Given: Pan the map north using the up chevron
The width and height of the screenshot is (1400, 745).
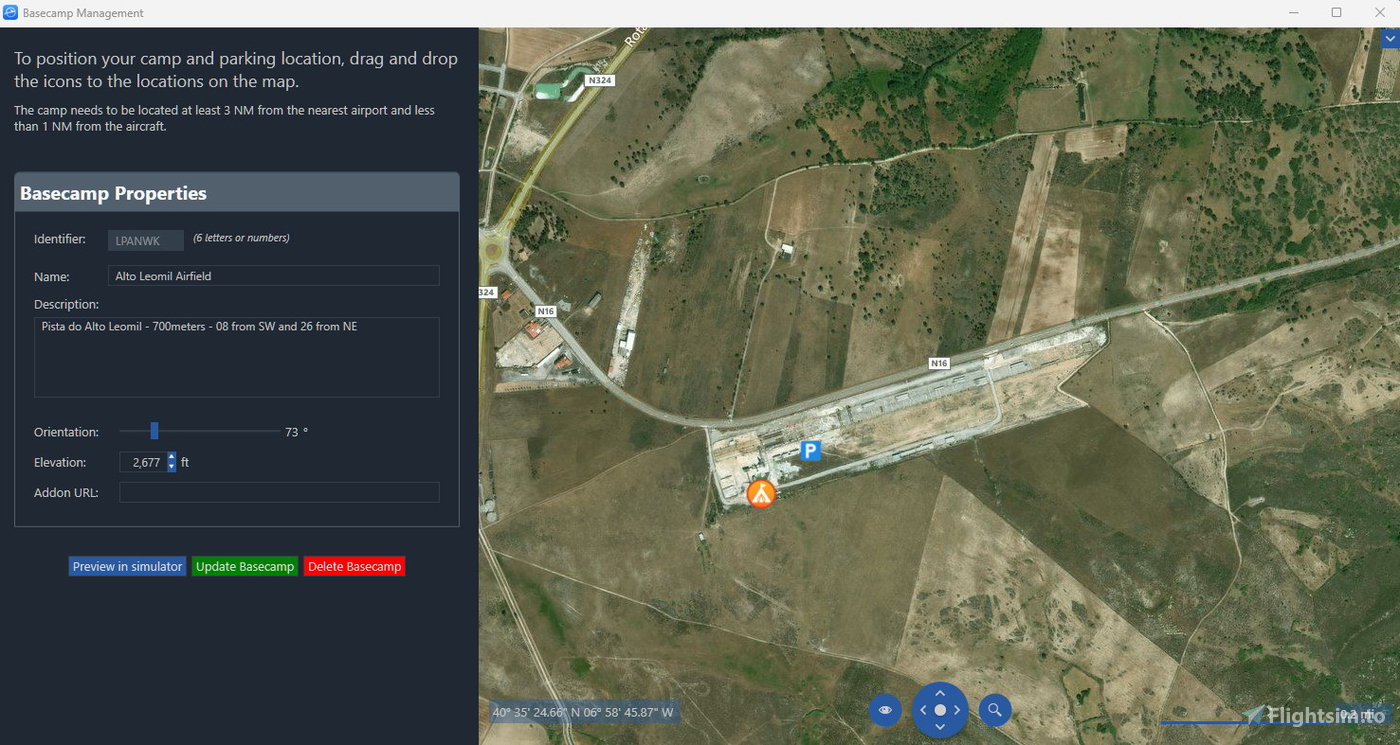Looking at the screenshot, I should click(x=940, y=691).
